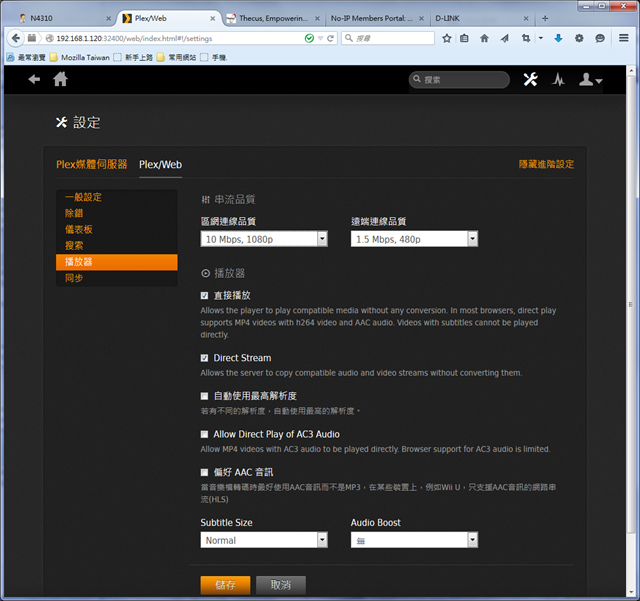Close the N4310 tab

pyautogui.click(x=109, y=18)
